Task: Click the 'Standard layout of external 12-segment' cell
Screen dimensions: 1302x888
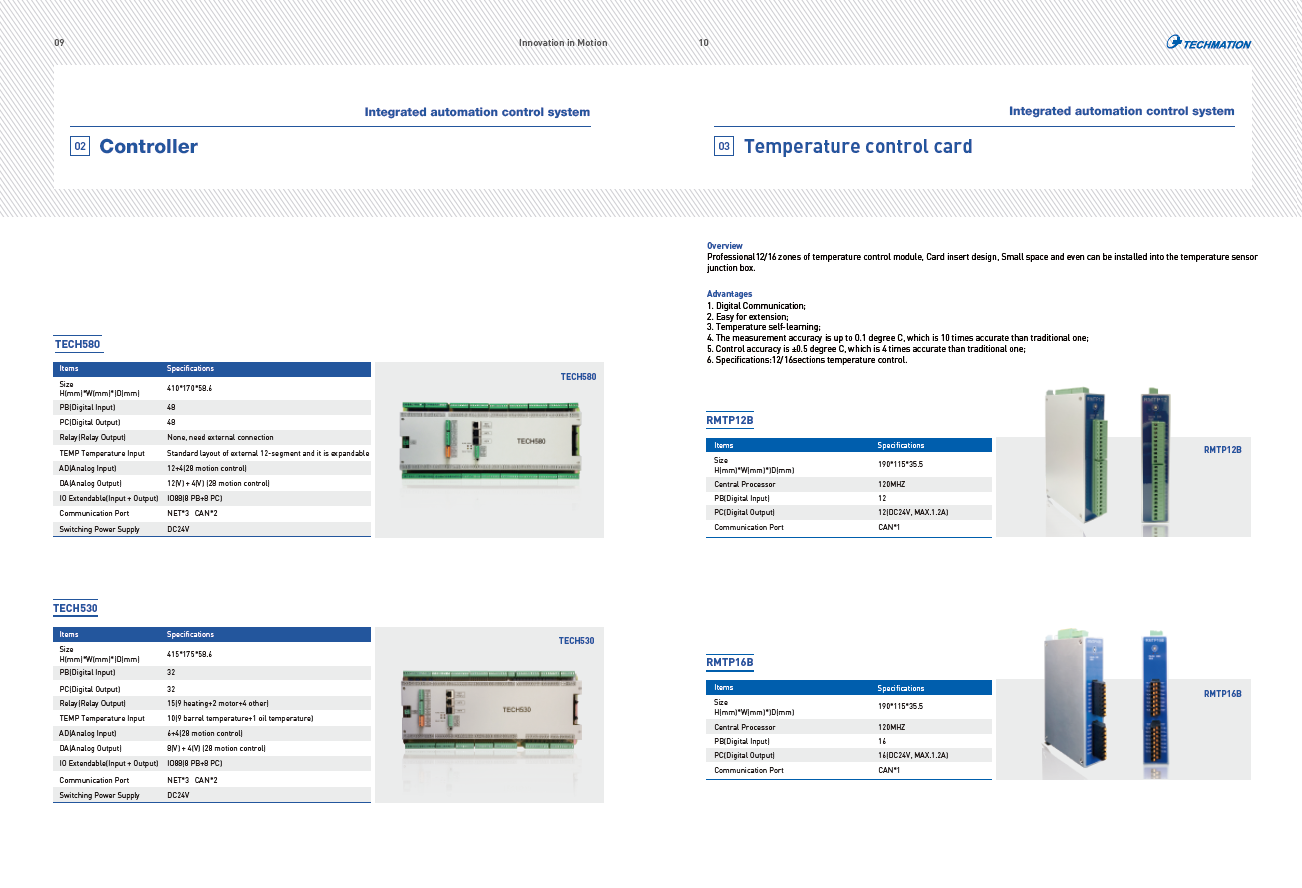Action: 268,453
